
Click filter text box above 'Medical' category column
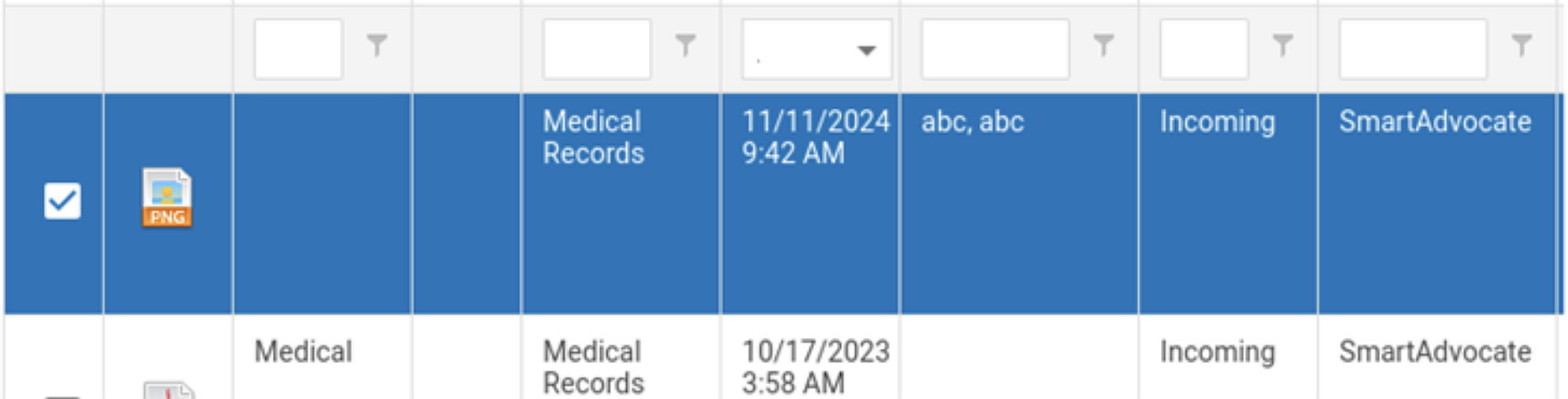298,49
